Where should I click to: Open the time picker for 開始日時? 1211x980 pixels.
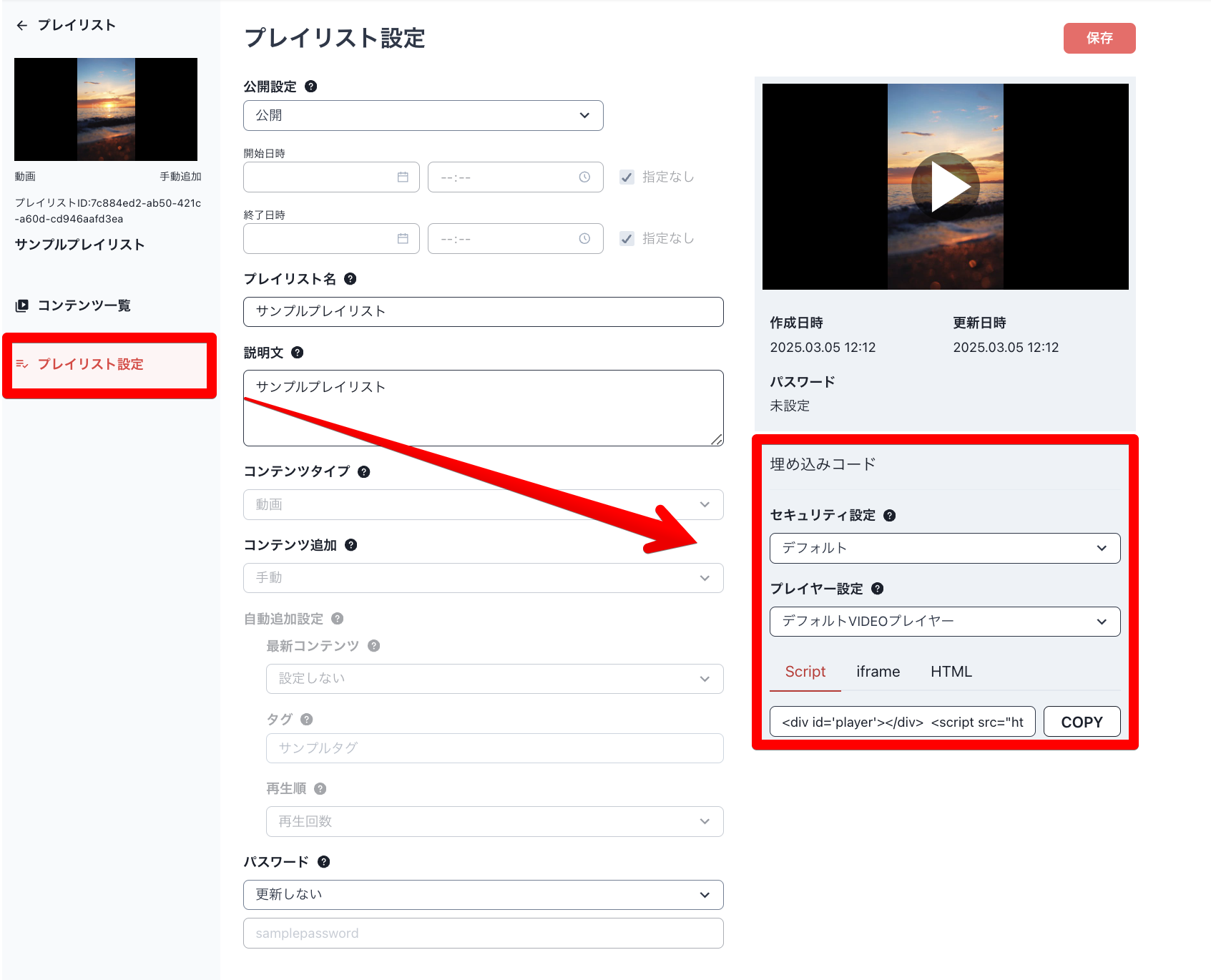pos(584,177)
